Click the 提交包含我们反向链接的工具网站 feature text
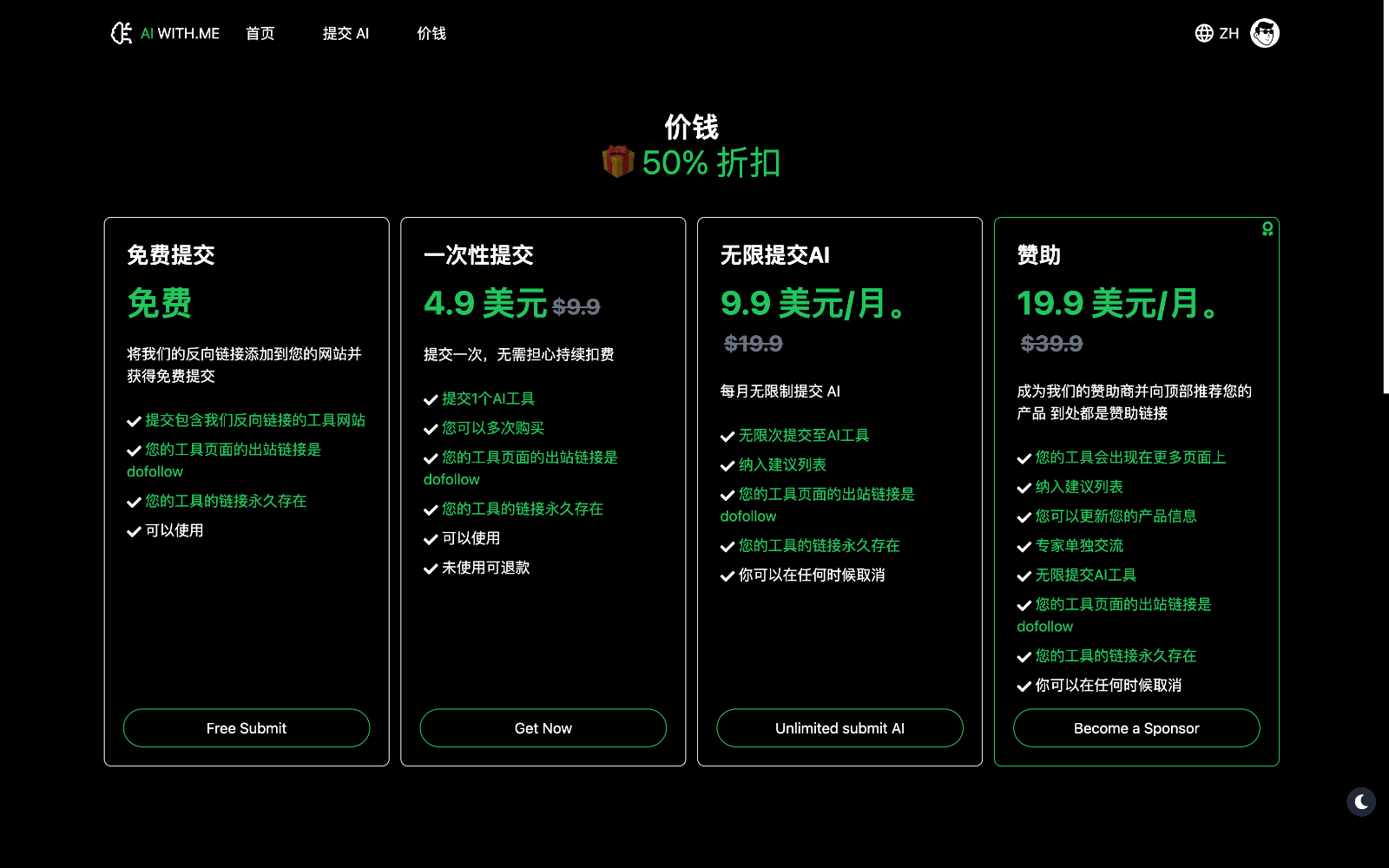 click(255, 420)
